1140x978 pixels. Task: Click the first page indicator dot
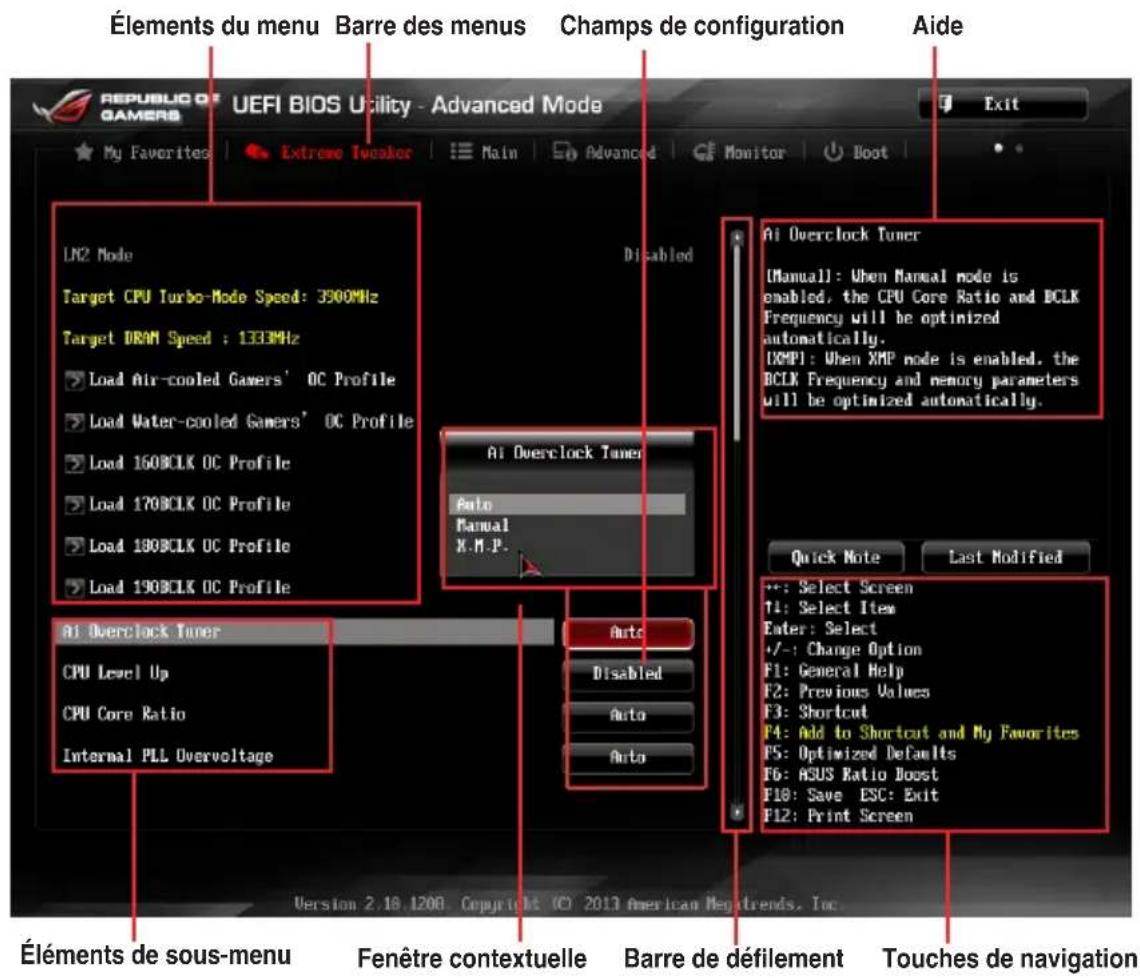[998, 148]
